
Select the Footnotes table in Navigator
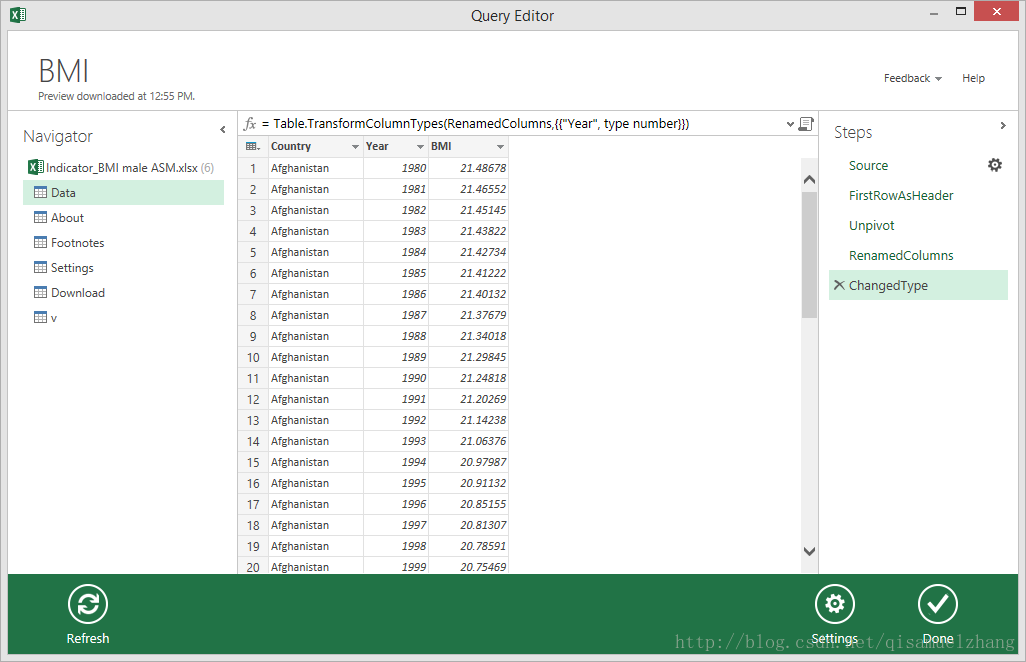pyautogui.click(x=123, y=243)
